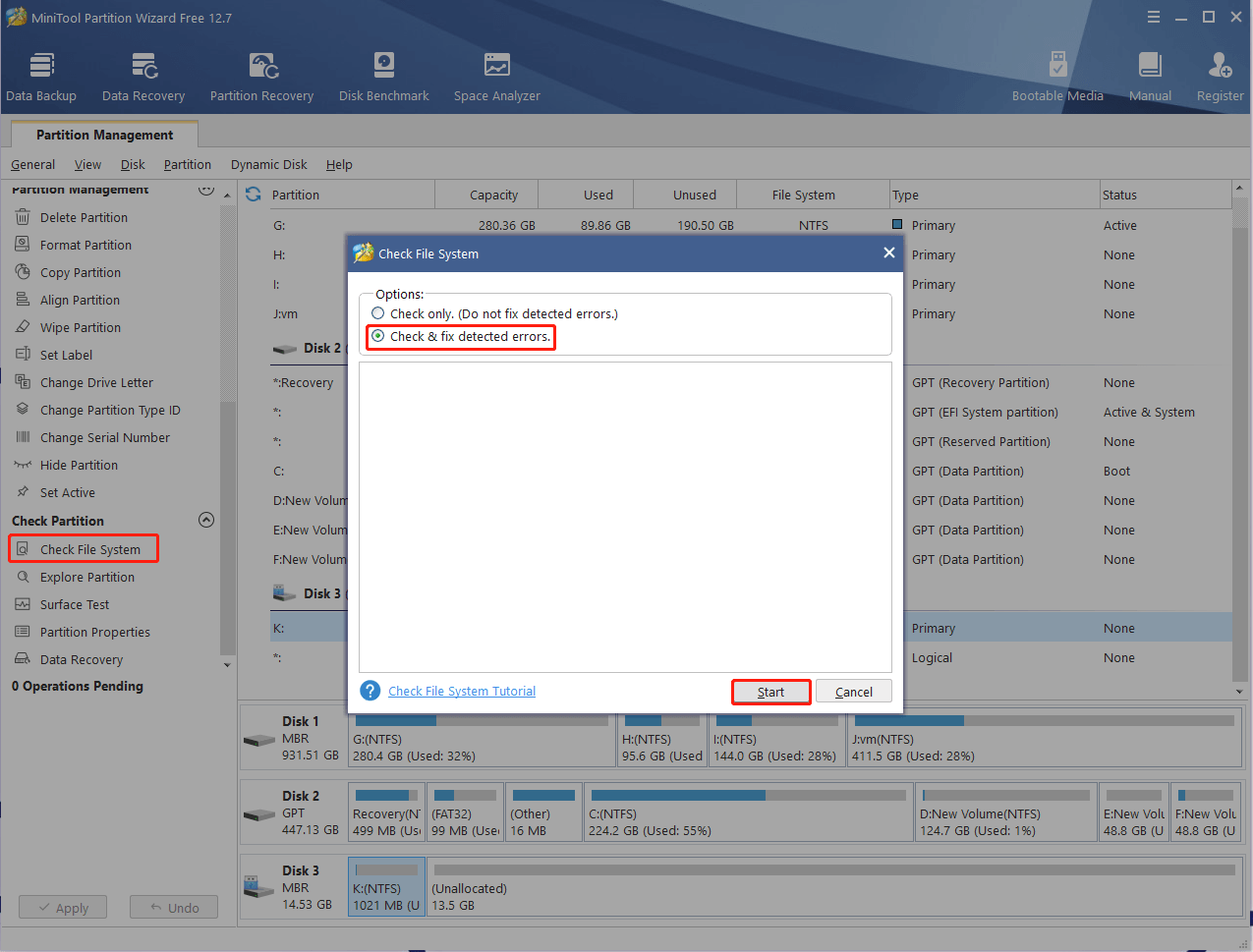Screen dimensions: 1253x952
Task: Select the Delete Partition action
Action: point(84,218)
